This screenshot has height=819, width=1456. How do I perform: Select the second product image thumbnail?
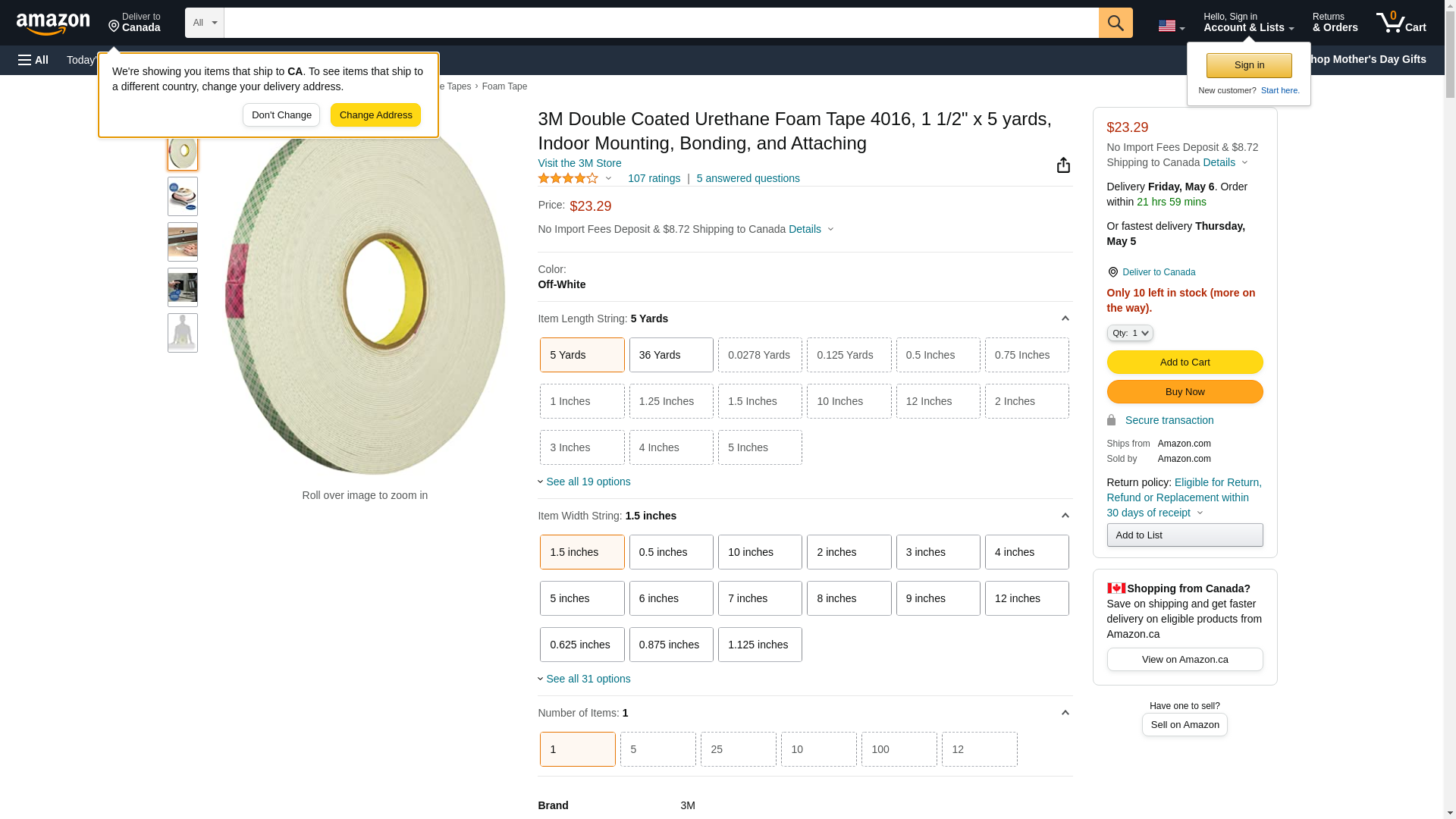tap(183, 196)
